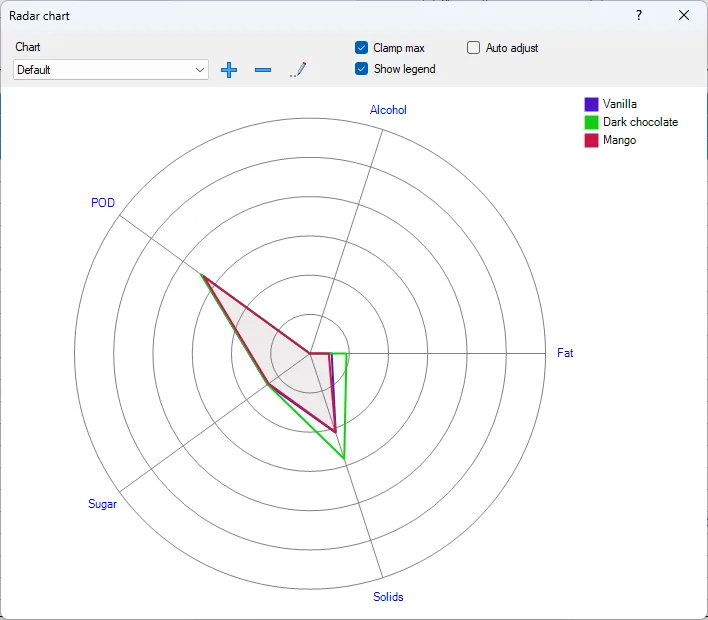Open help with the question mark
The width and height of the screenshot is (708, 620).
tap(638, 15)
